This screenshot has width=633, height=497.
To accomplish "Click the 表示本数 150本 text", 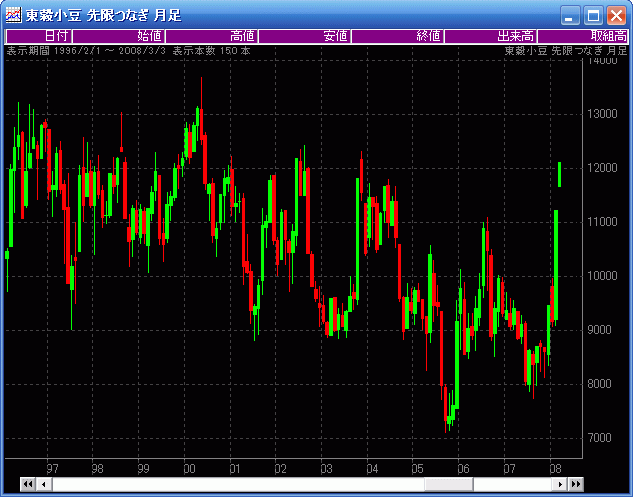I will pos(212,51).
